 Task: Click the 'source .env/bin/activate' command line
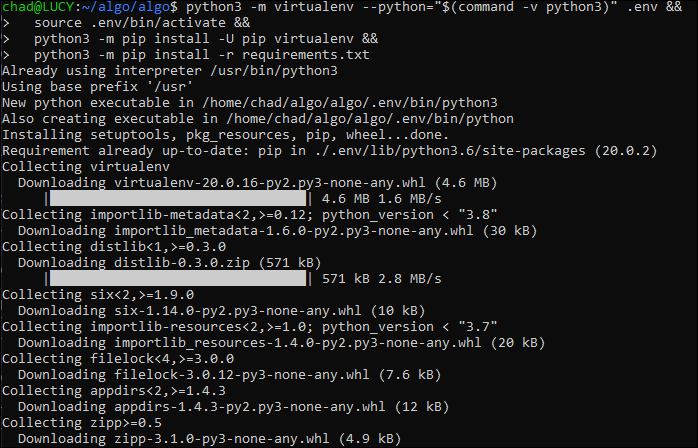click(142, 23)
